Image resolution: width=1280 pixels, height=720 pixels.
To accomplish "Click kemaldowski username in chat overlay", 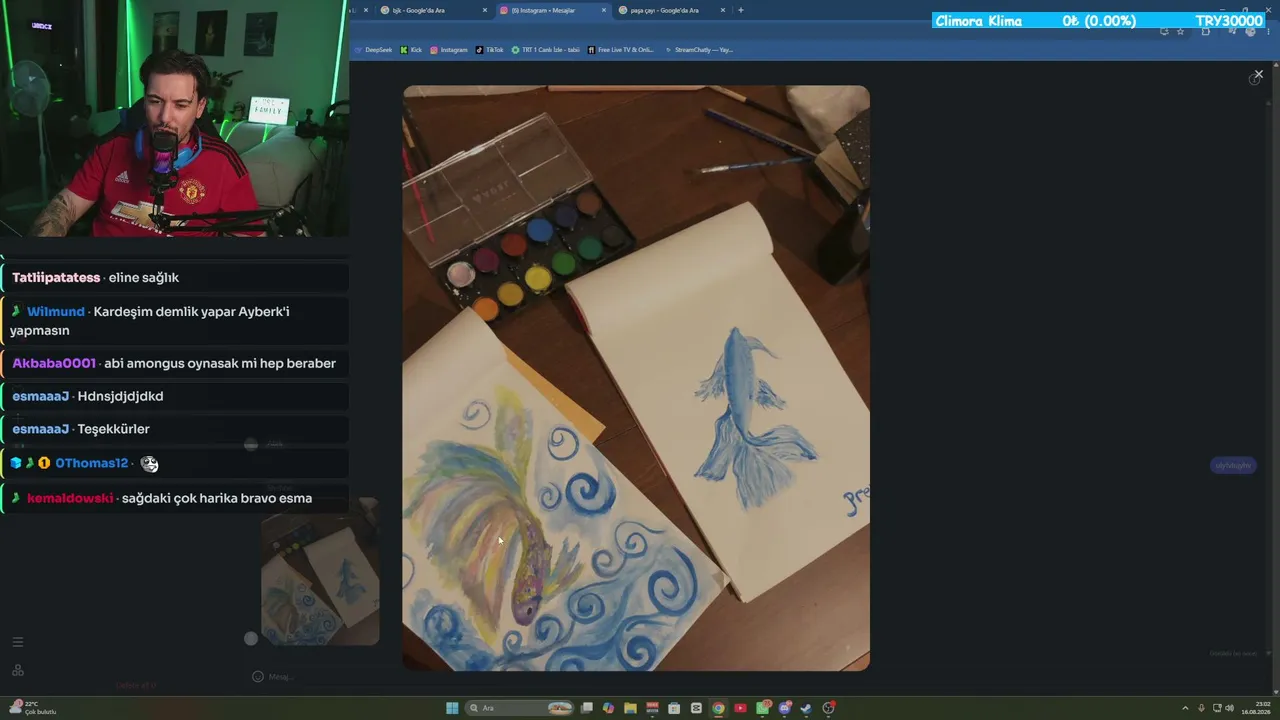I will (x=70, y=498).
